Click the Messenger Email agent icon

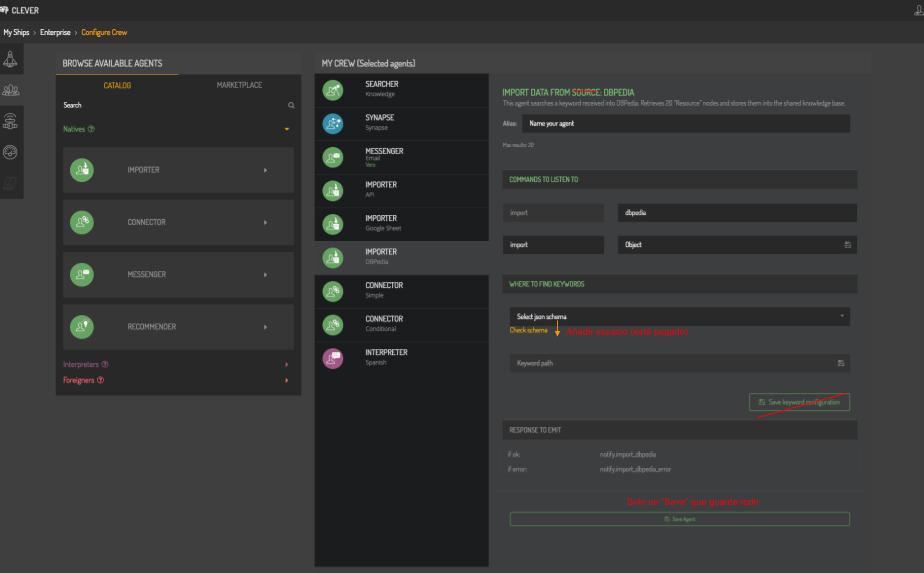tap(333, 156)
